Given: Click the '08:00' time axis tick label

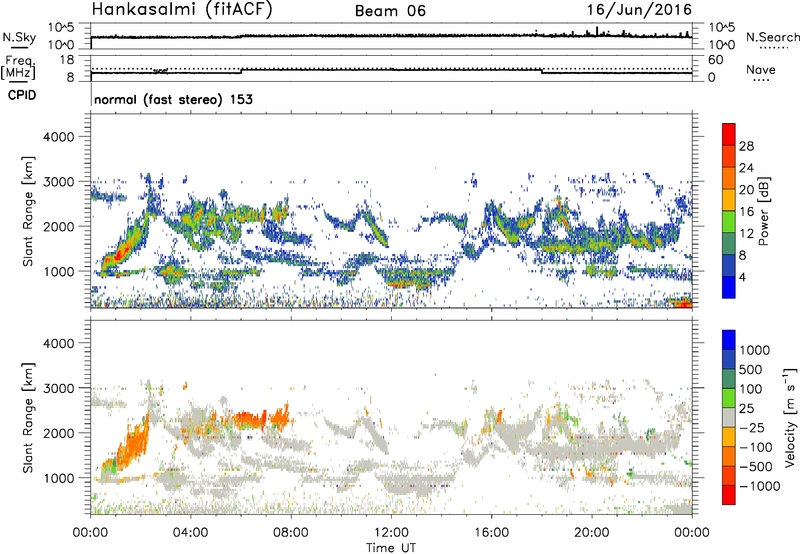Looking at the screenshot, I should click(x=291, y=533).
